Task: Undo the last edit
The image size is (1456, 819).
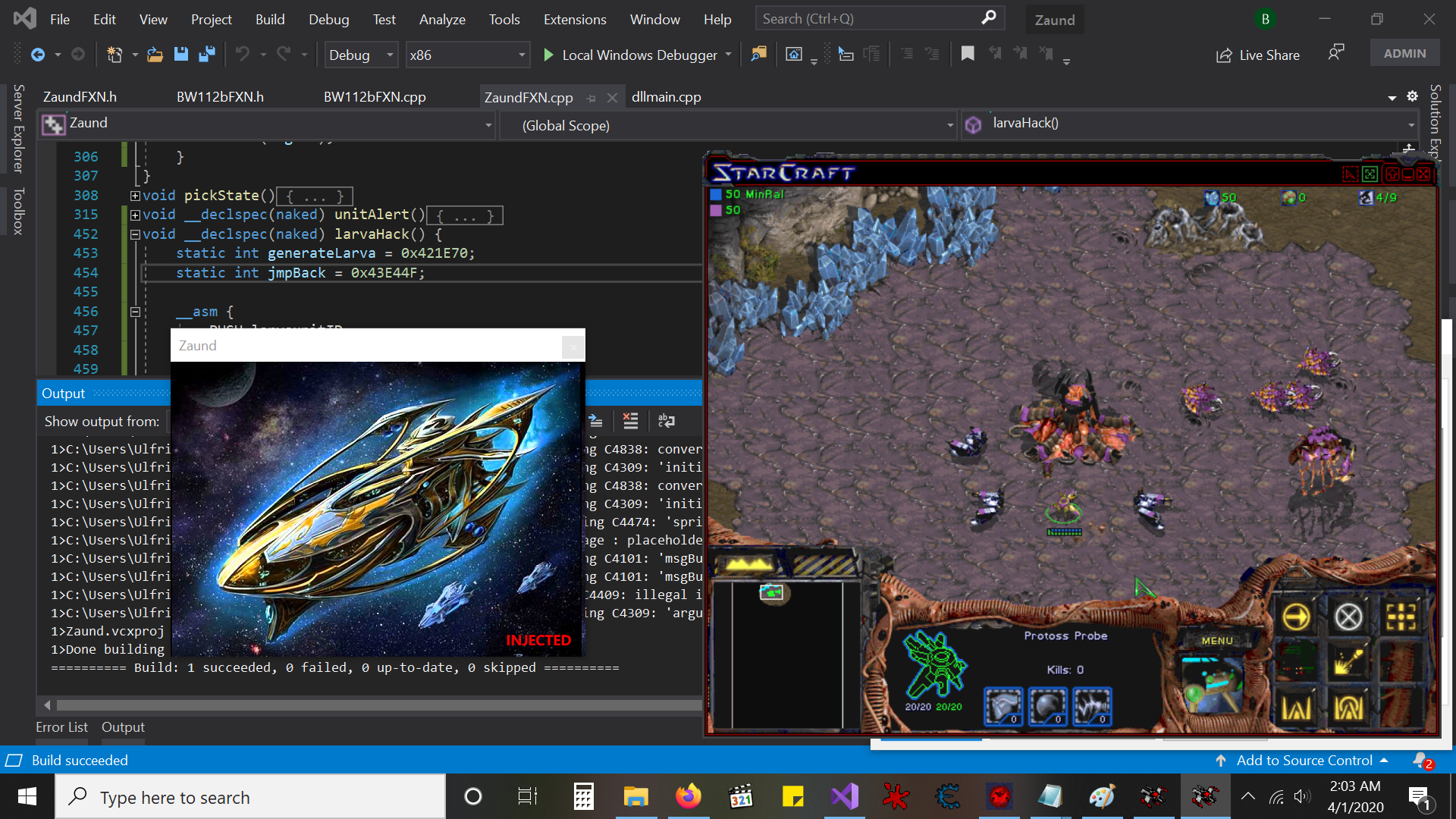Action: [x=242, y=55]
